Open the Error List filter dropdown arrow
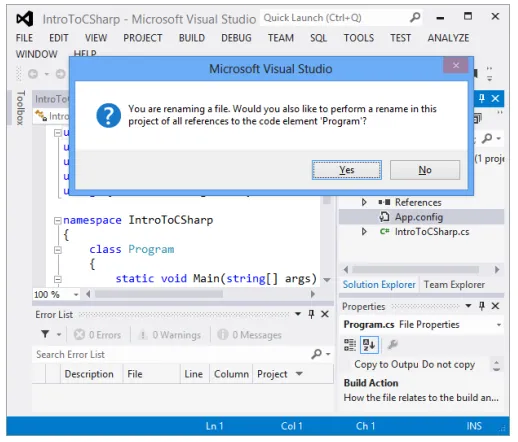Viewport: 518px width, 442px height. pos(59,334)
